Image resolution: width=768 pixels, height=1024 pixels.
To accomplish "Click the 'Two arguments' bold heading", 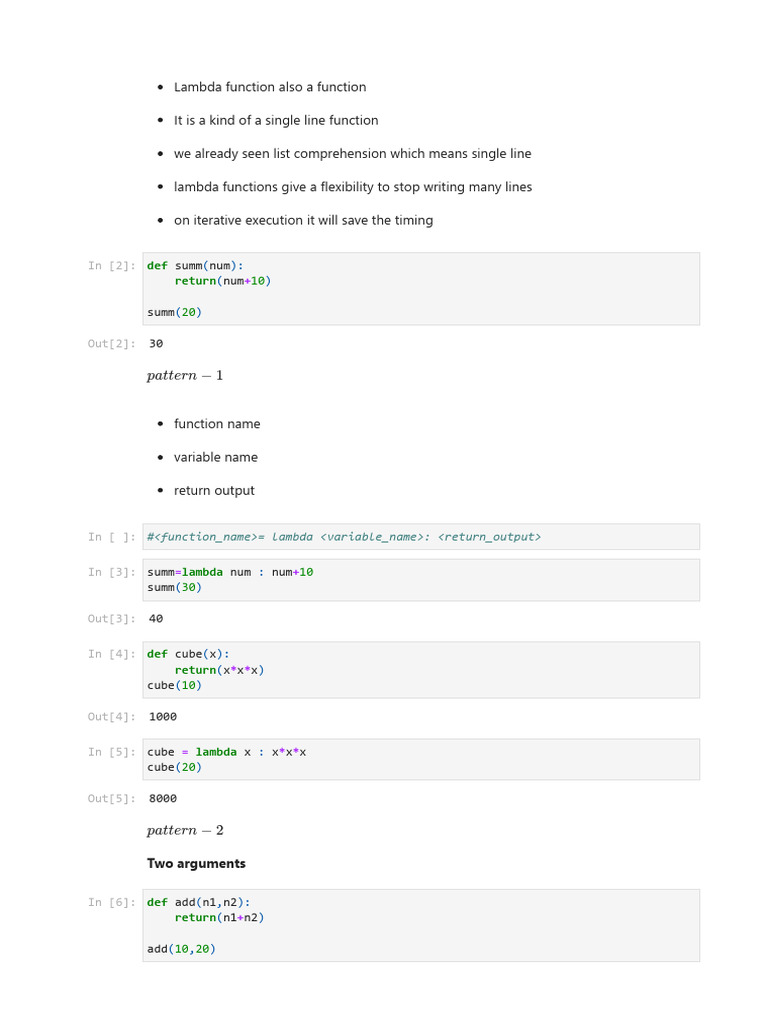I will [196, 864].
